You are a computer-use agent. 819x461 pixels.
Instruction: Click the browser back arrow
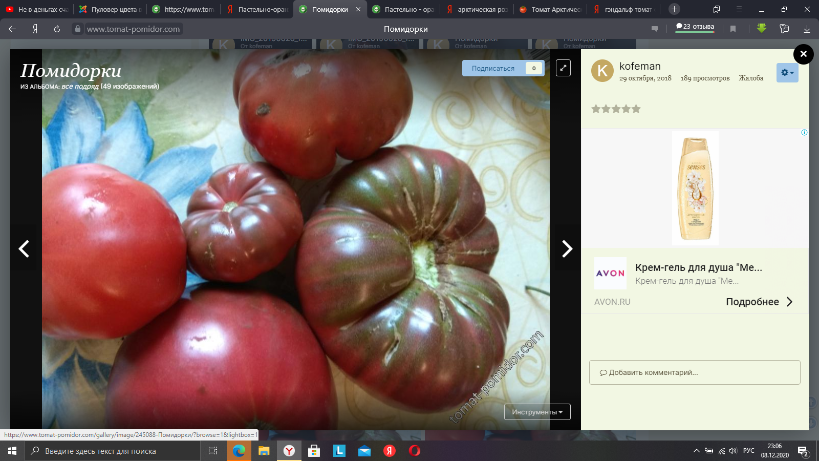coord(11,29)
